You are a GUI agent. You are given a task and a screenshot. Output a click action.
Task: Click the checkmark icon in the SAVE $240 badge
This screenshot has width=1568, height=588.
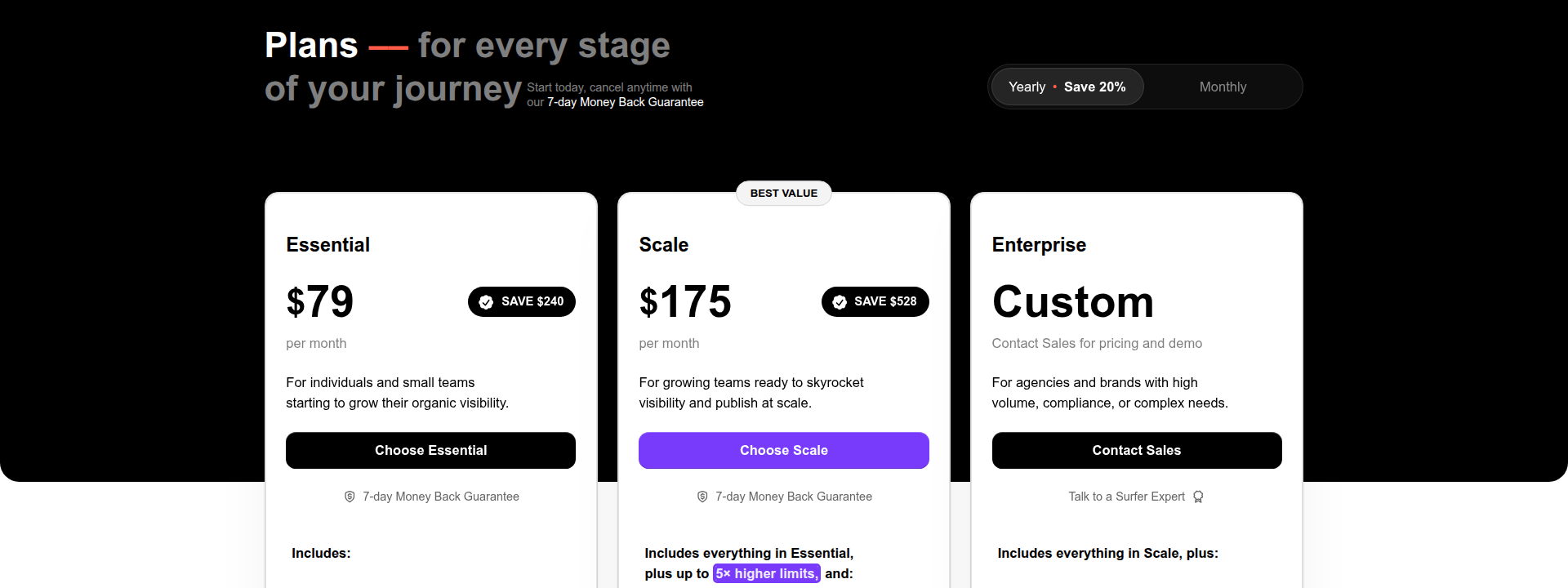point(486,301)
